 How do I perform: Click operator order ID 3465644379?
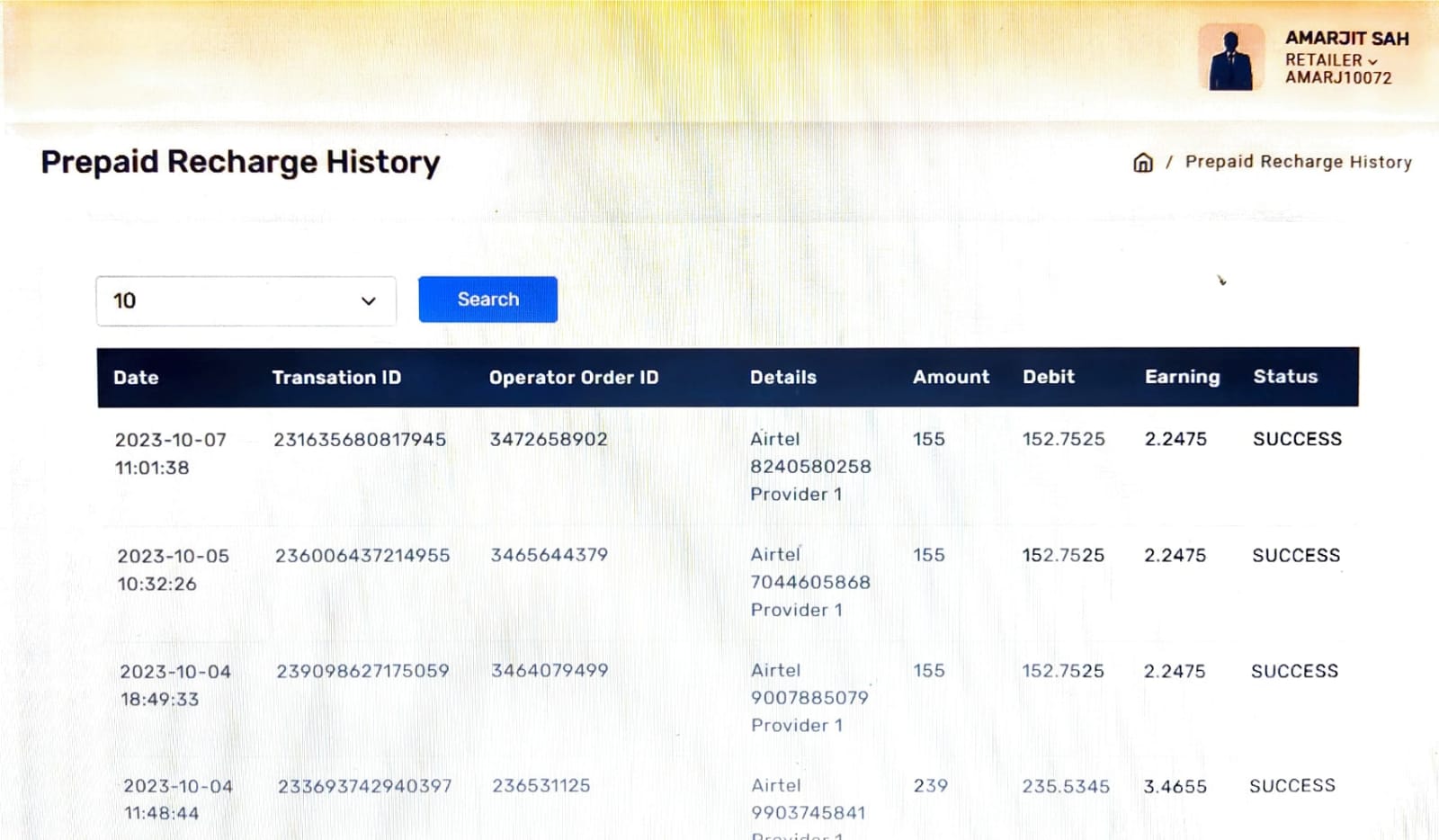(549, 555)
